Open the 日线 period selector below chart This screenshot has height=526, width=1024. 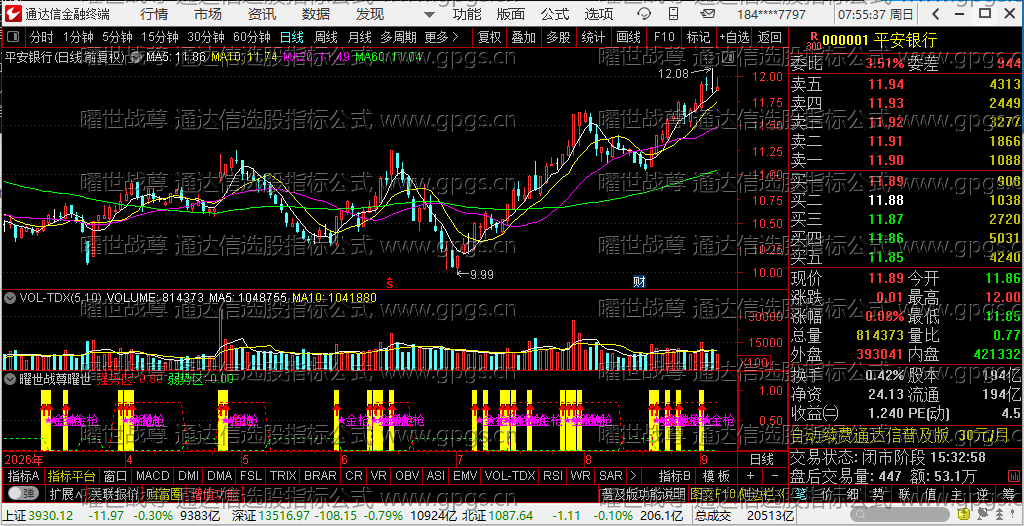click(x=761, y=459)
